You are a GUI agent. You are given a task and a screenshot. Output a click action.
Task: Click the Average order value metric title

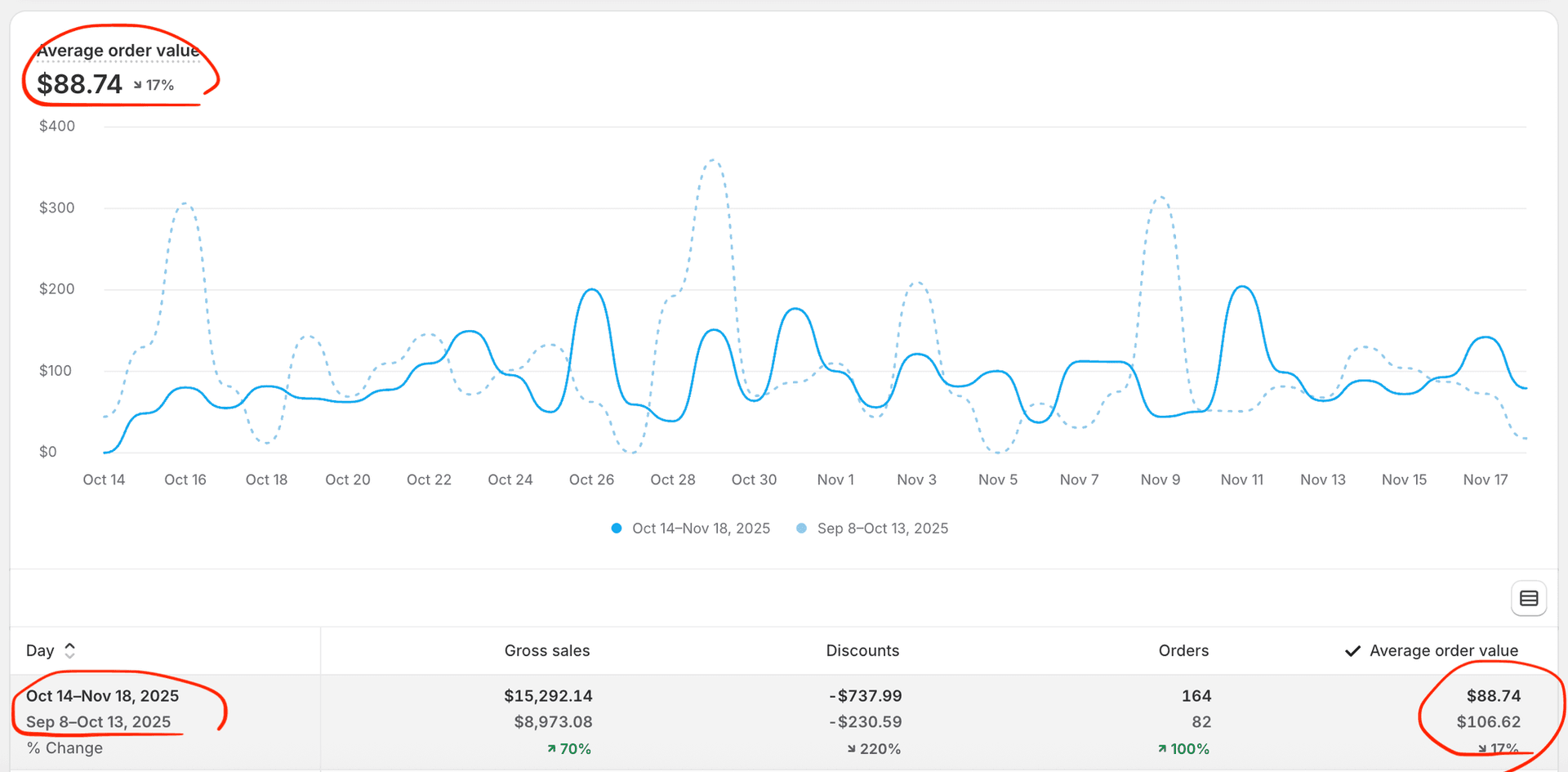[119, 50]
